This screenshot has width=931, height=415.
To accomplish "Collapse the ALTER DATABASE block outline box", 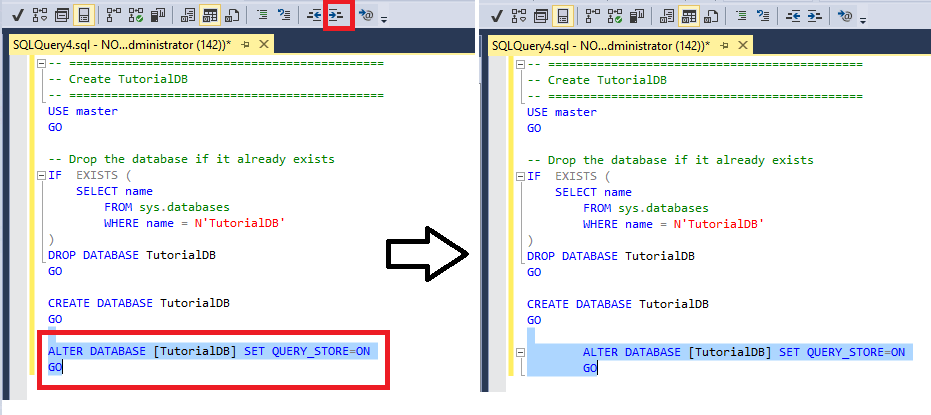I will [521, 352].
